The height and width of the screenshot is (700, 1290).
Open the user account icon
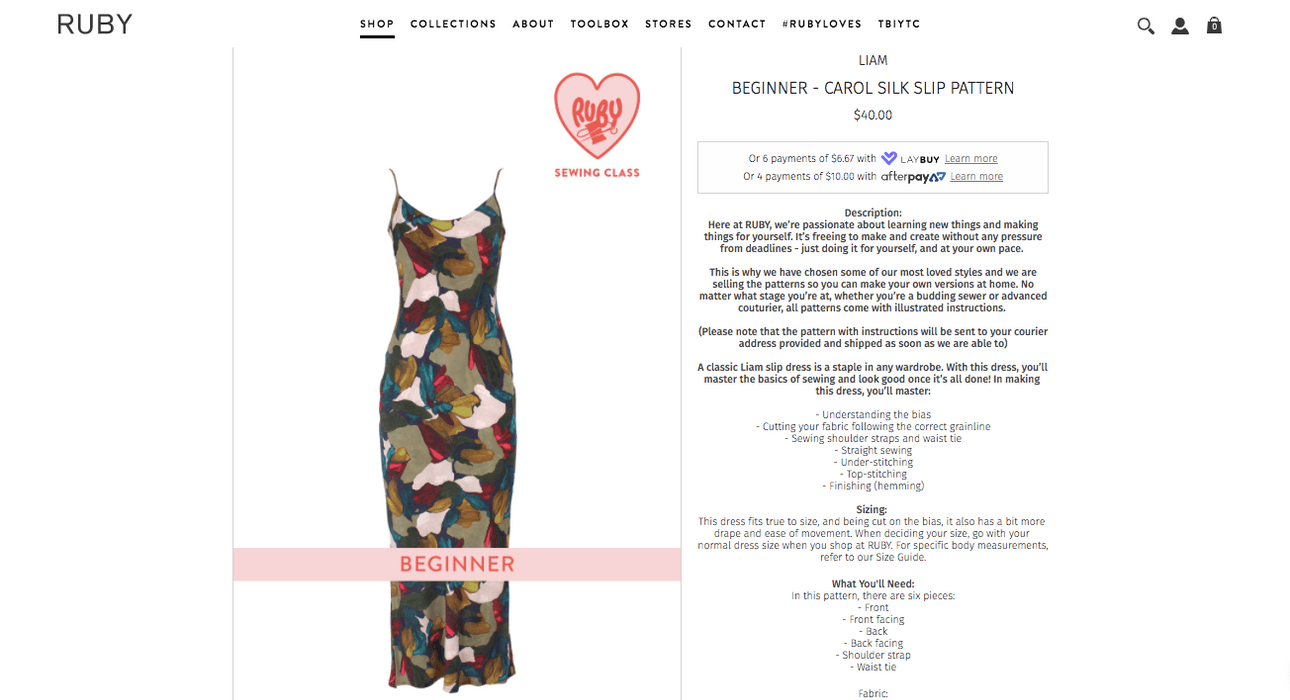[x=1180, y=26]
